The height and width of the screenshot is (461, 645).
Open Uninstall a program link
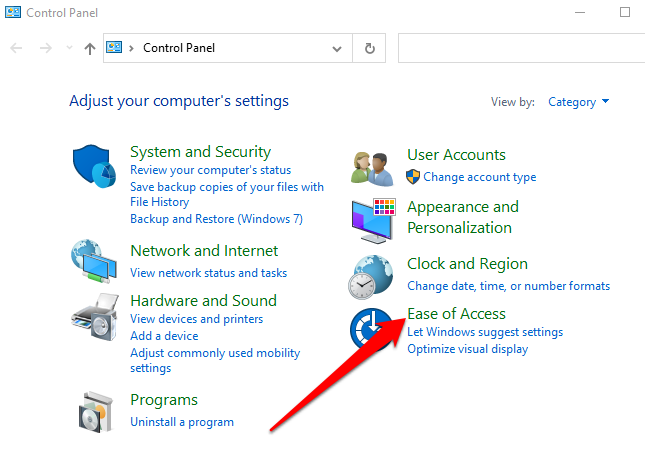pyautogui.click(x=182, y=422)
